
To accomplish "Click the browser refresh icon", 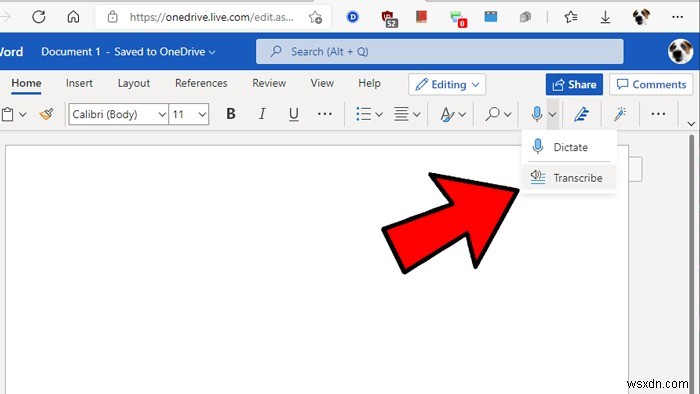I will 39,17.
